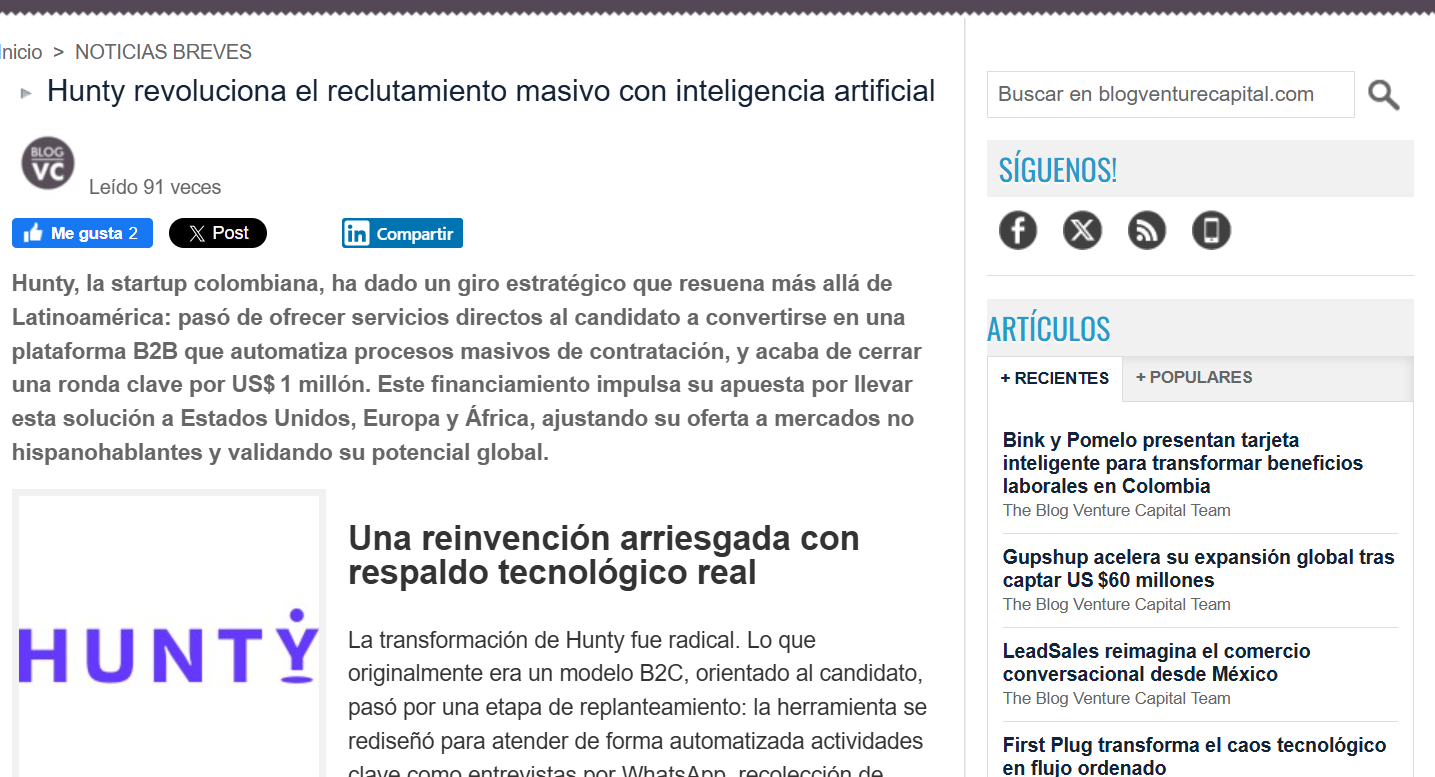This screenshot has width=1435, height=777.
Task: Focus the Buscar en blogventurecapital.com field
Action: point(1170,94)
